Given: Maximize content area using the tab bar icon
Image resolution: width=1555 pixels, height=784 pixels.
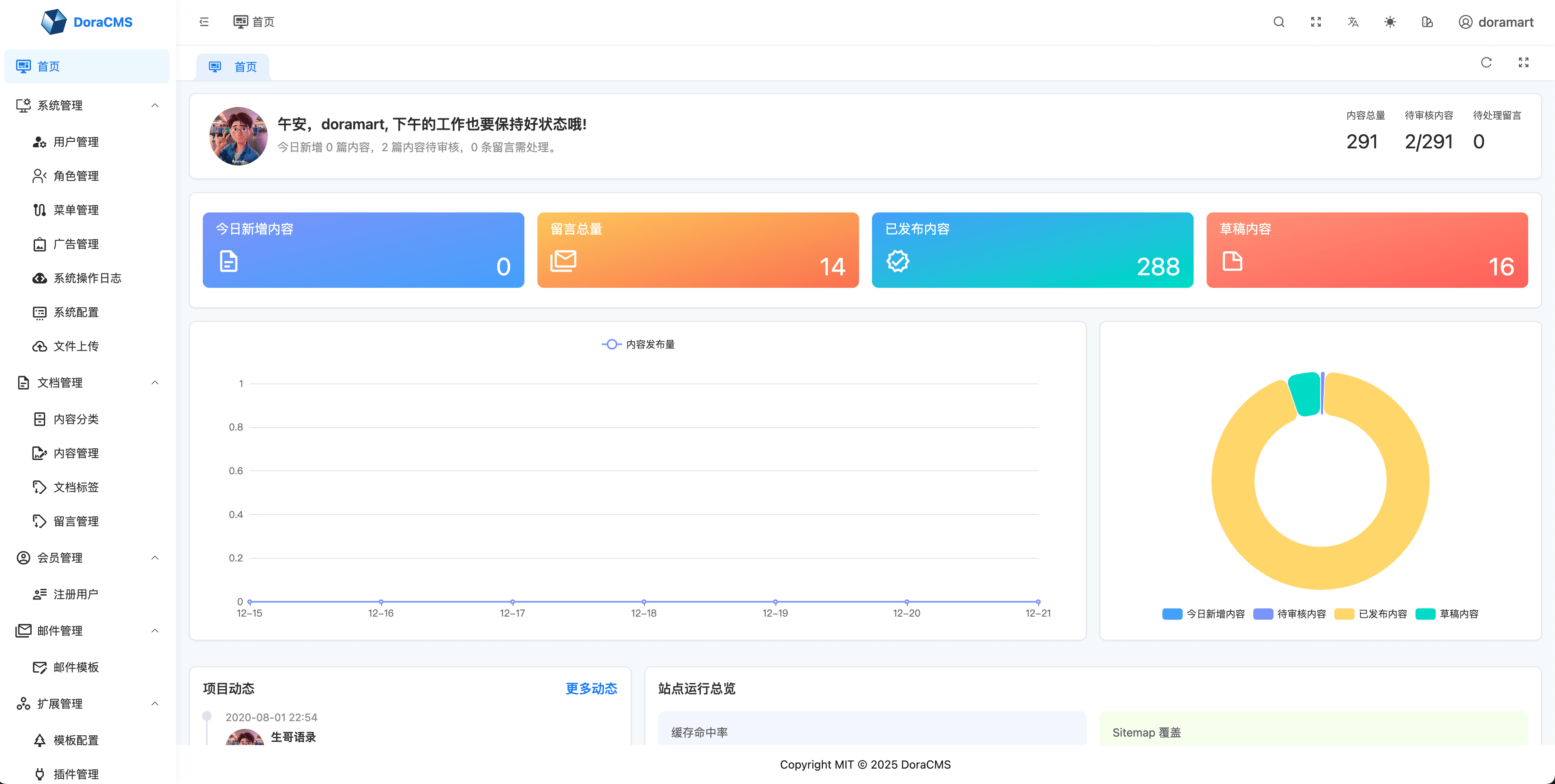Looking at the screenshot, I should [x=1523, y=63].
